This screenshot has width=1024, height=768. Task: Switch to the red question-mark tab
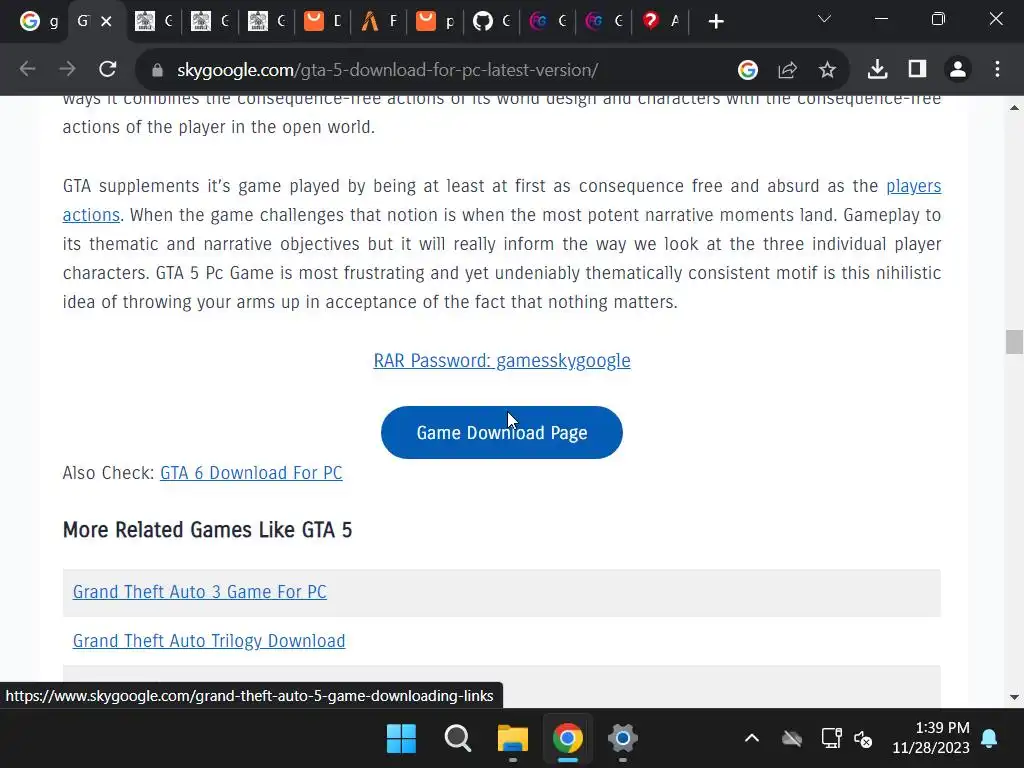[661, 22]
